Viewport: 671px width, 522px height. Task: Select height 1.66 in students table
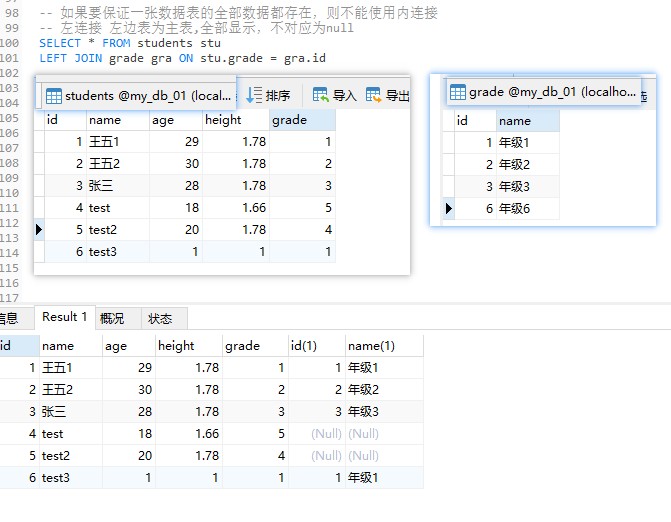[x=236, y=208]
